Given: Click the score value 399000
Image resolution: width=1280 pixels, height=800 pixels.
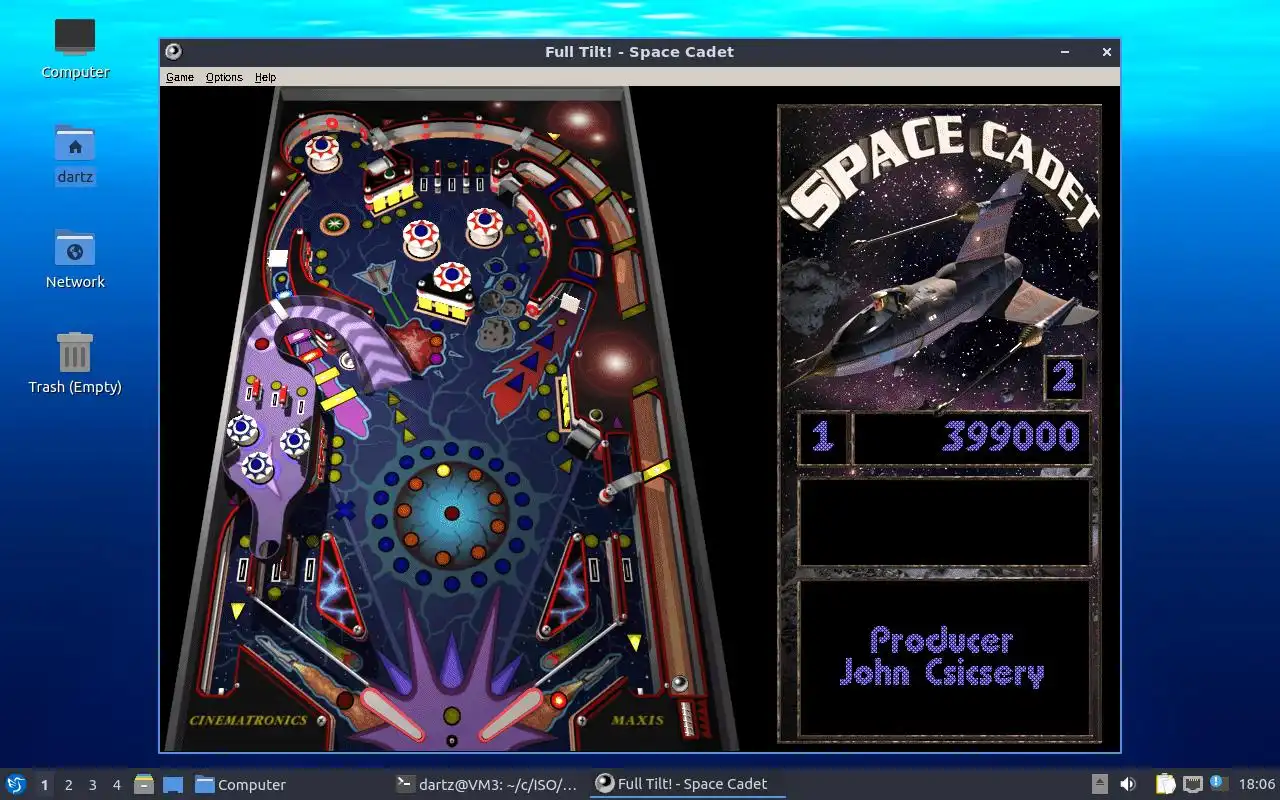Looking at the screenshot, I should click(x=1011, y=436).
